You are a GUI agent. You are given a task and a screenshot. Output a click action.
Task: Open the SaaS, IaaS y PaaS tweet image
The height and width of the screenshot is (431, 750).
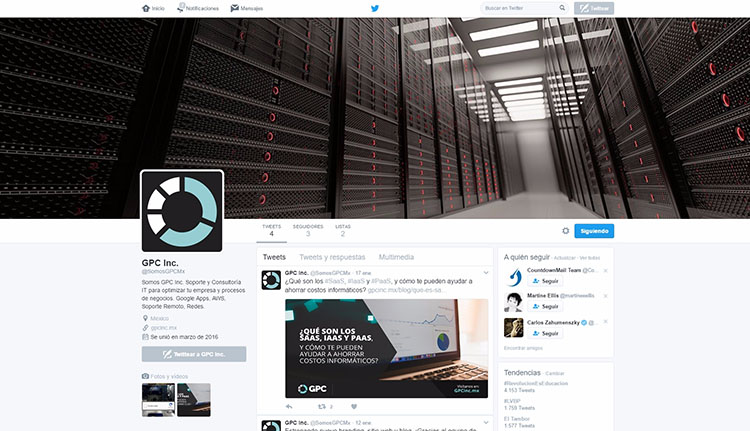click(x=386, y=348)
